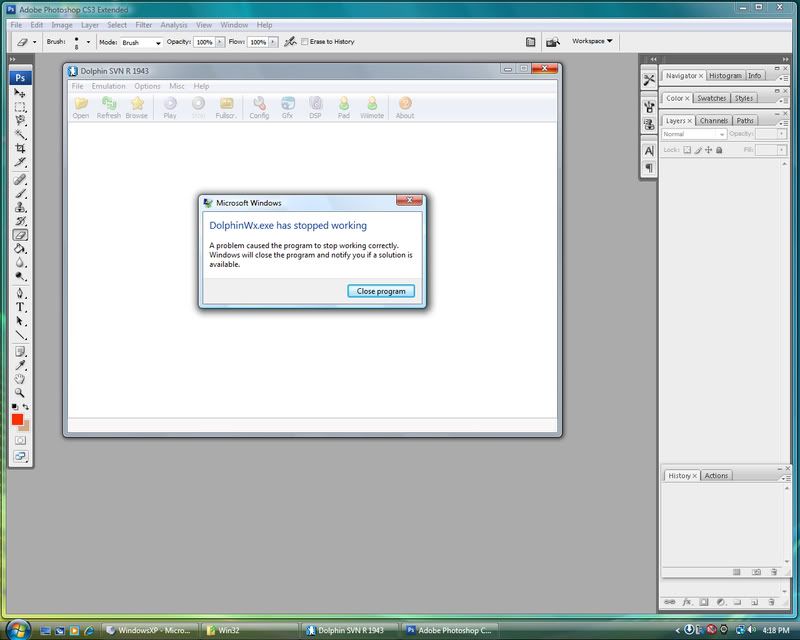Switch to the Histogram tab
The image size is (800, 640).
coord(725,76)
